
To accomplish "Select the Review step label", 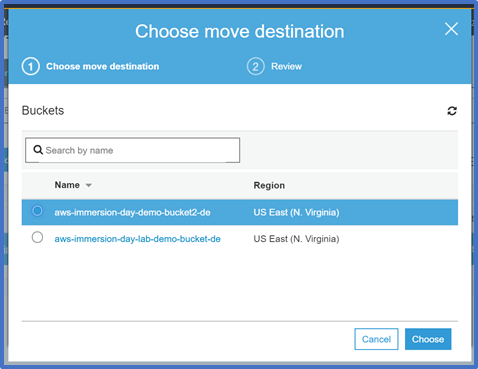I will 286,66.
